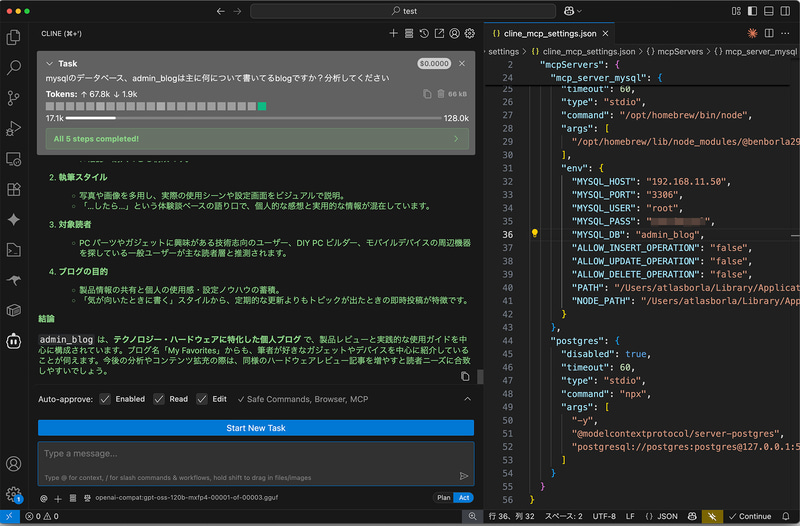Open the sparkle AI icon in activity bar
800x526 pixels.
[14, 219]
